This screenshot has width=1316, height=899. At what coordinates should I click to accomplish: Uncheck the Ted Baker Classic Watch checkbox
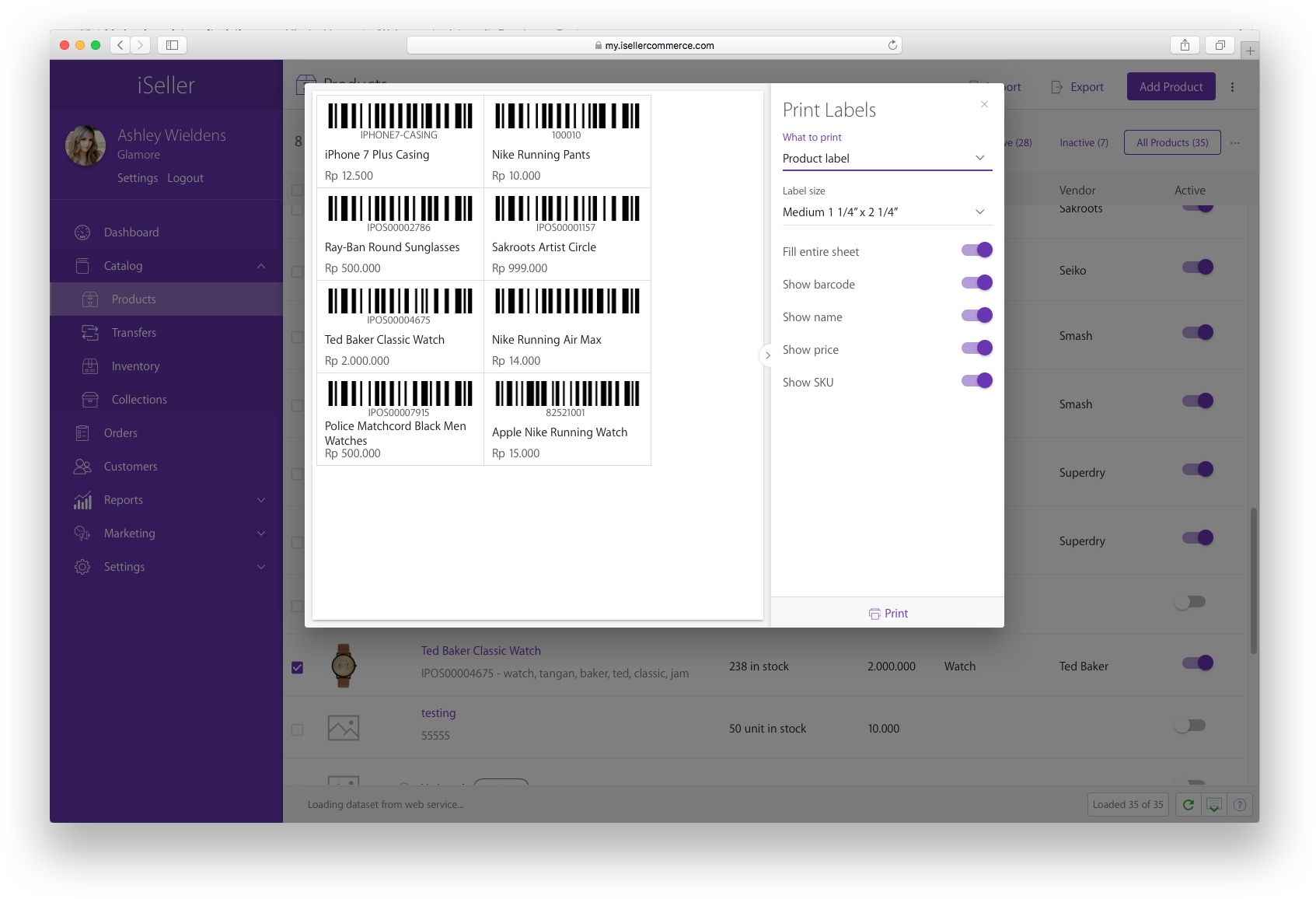pos(297,667)
